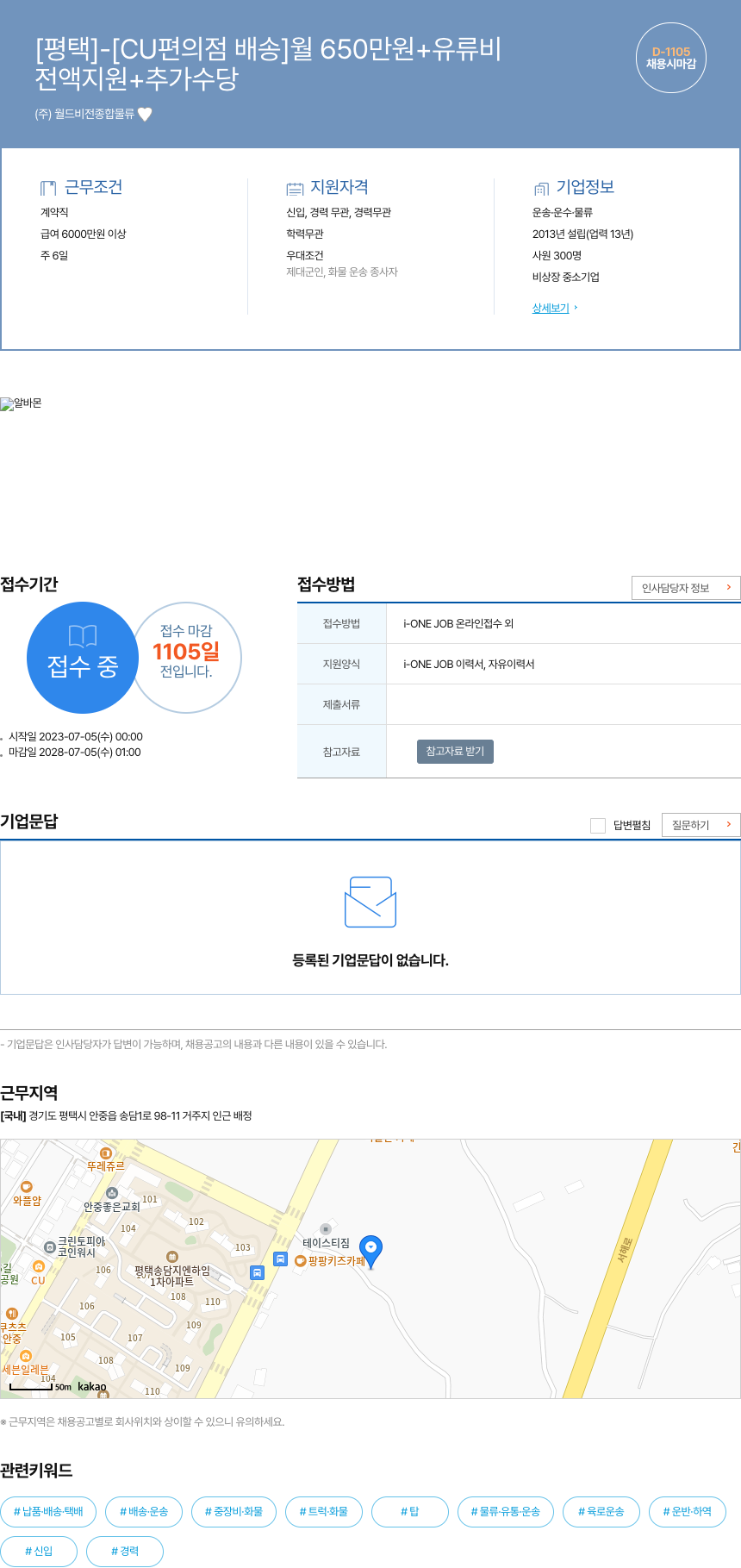Click 사원 300명 text
Image resolution: width=741 pixels, height=1568 pixels.
point(557,255)
